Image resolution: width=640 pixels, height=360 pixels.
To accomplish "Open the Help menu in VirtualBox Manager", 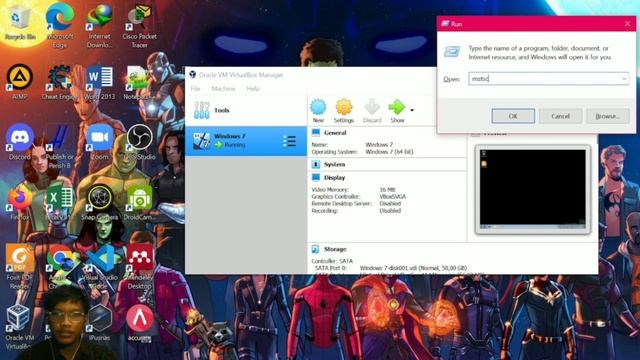I will tap(253, 89).
